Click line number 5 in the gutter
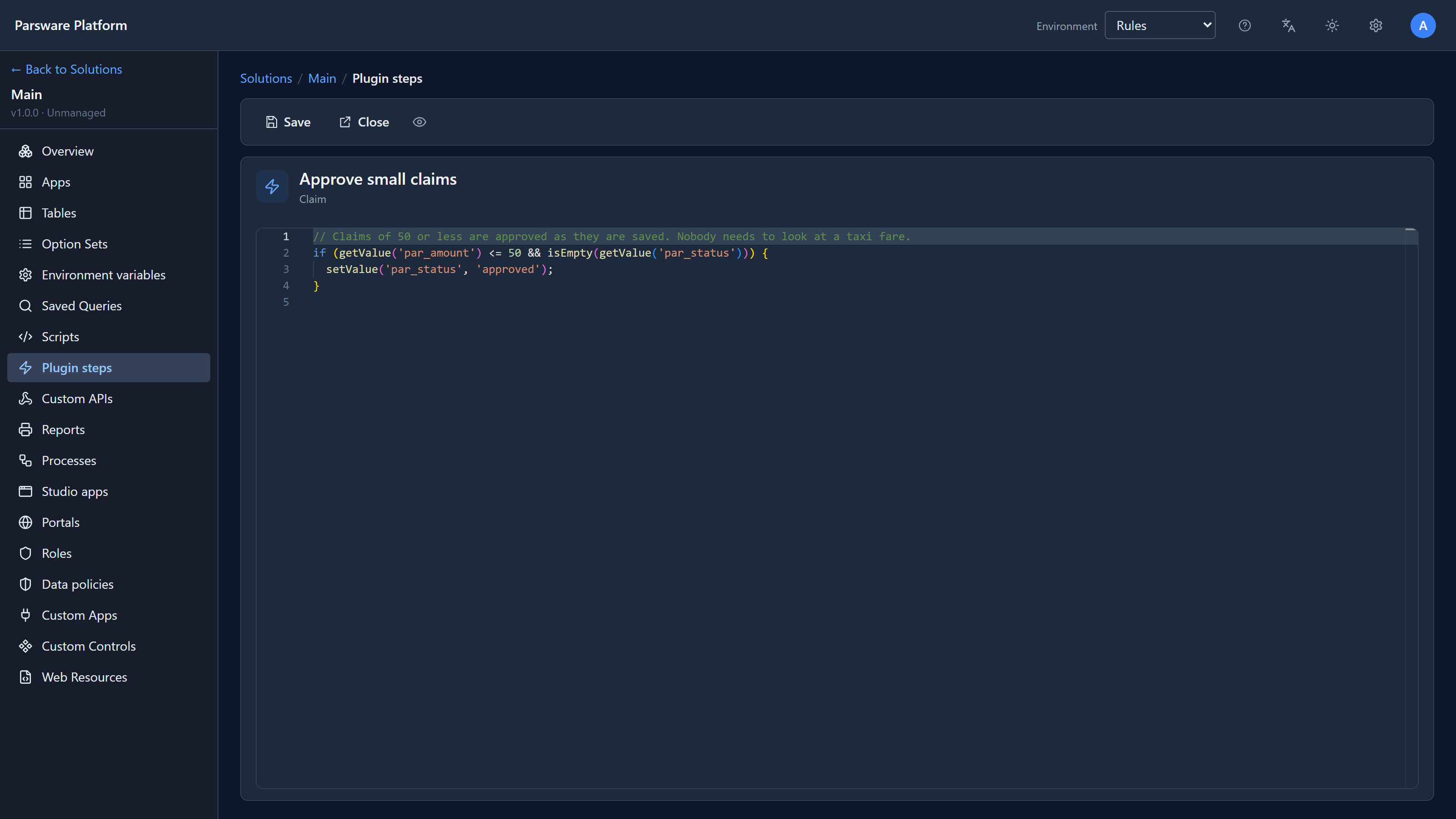Viewport: 1456px width, 819px height. [286, 302]
